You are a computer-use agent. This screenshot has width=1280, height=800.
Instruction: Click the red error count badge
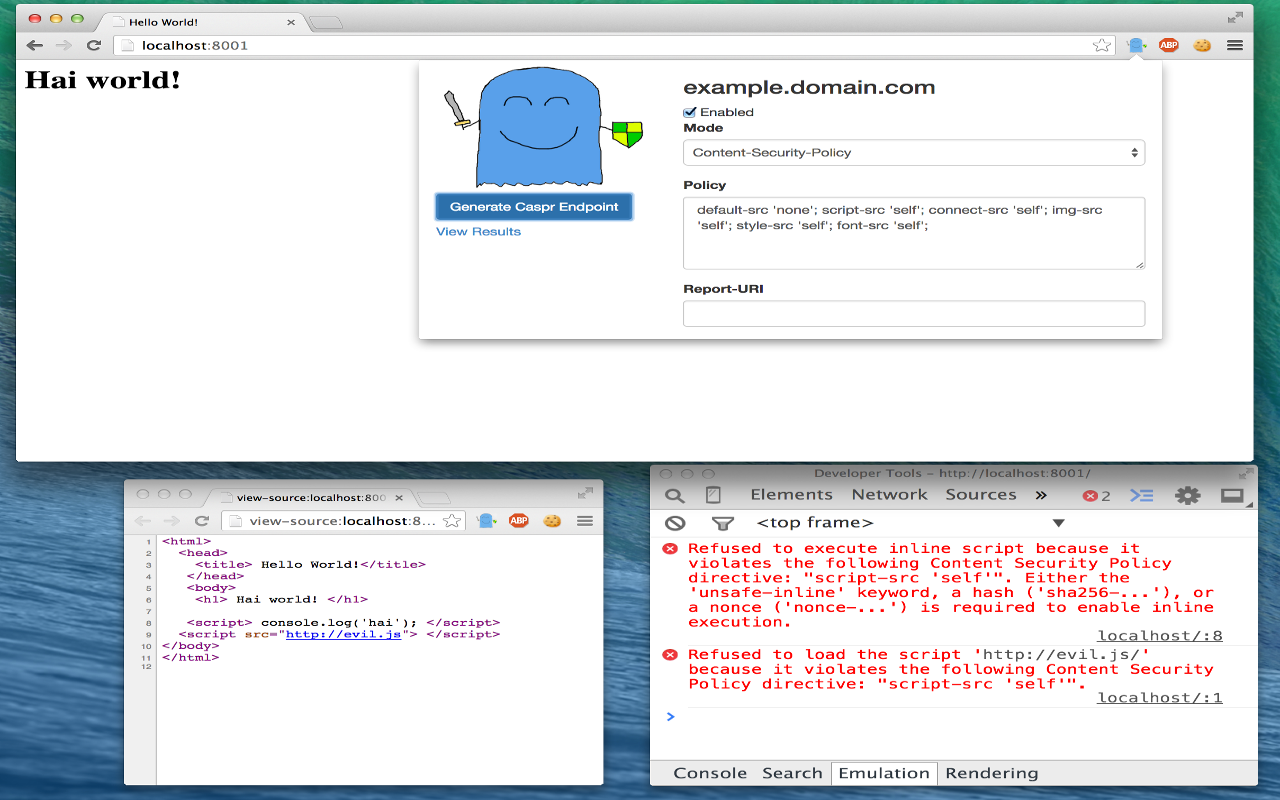click(x=1097, y=496)
